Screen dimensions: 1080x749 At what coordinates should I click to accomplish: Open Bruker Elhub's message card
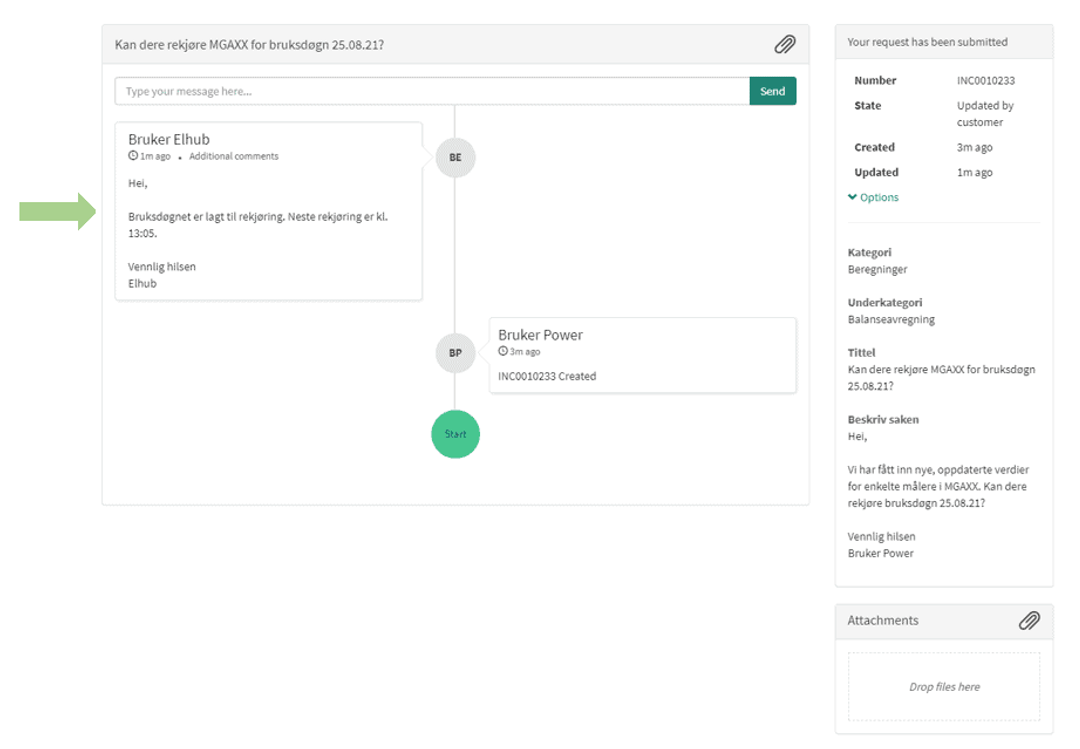pos(270,210)
